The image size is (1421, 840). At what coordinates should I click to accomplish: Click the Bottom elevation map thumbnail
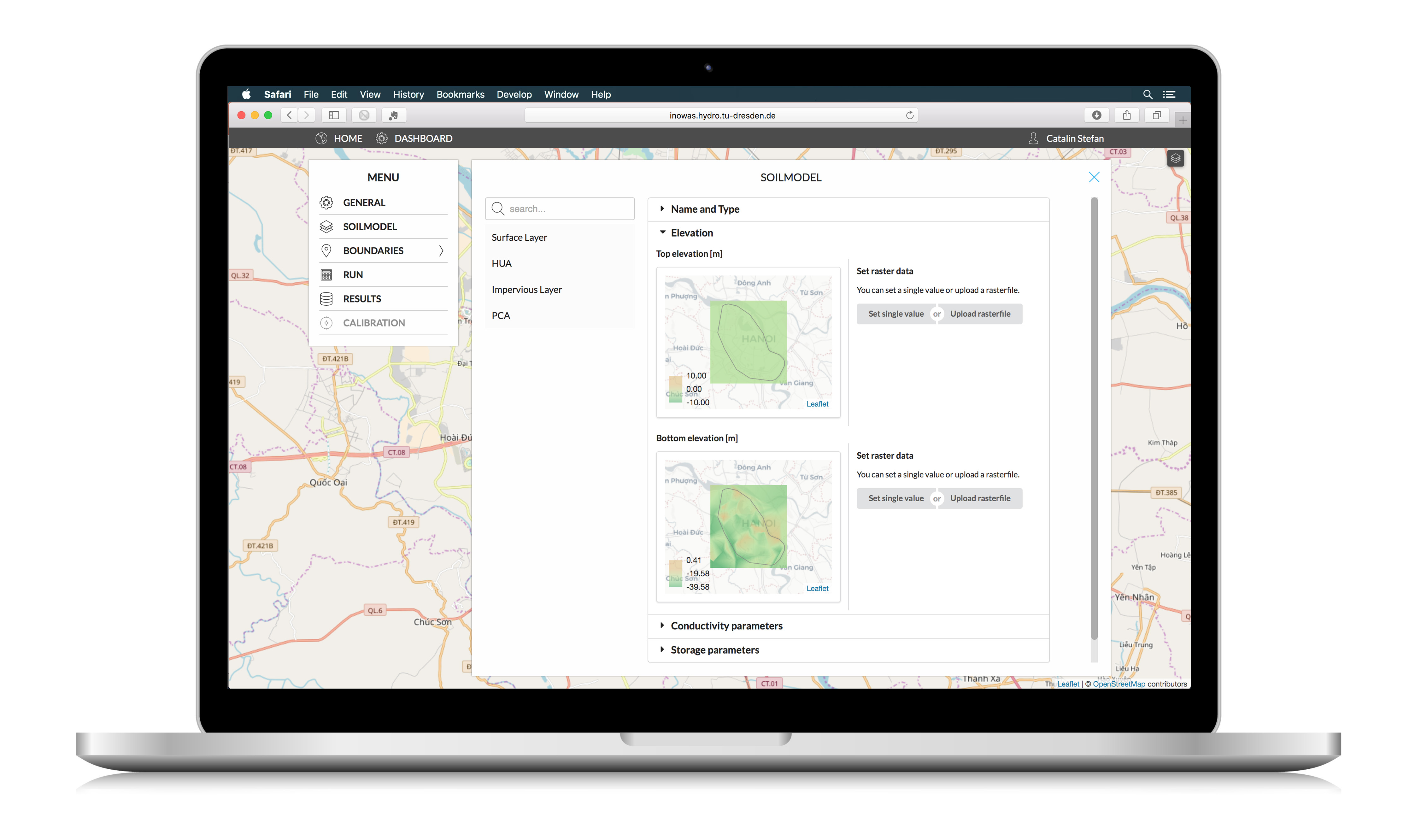(748, 527)
